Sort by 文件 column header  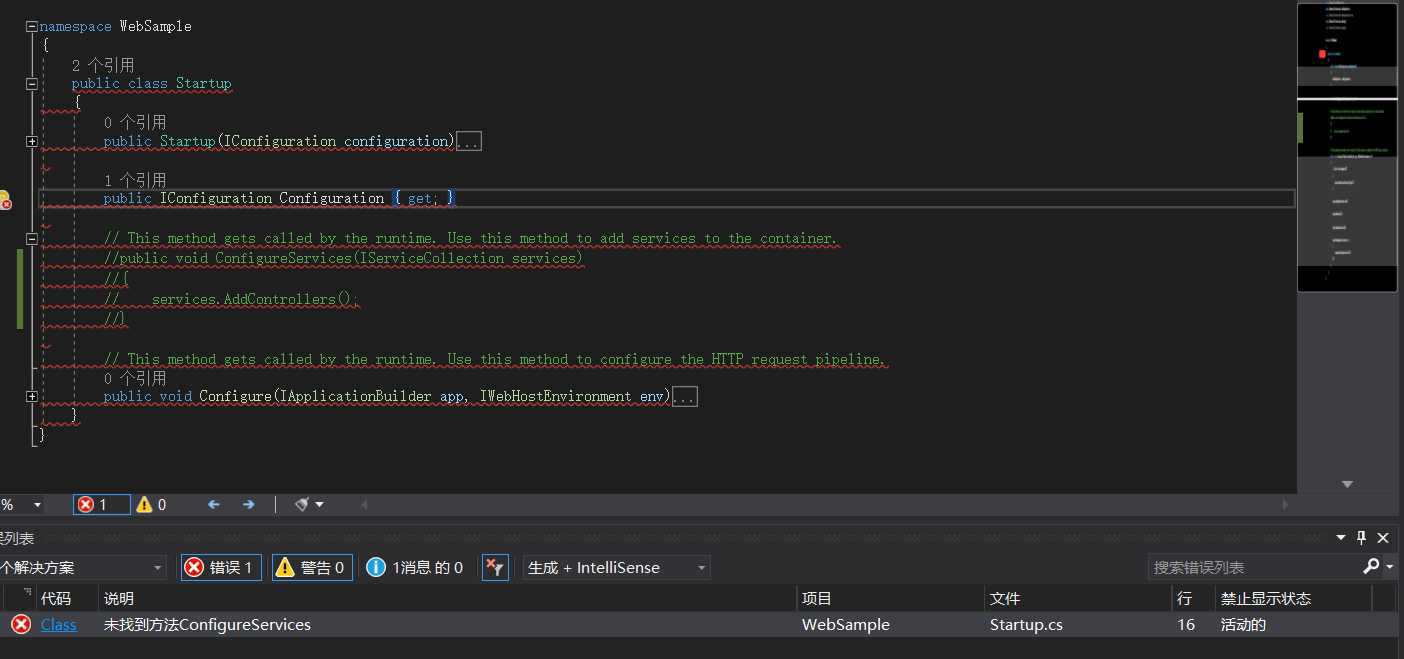(x=1004, y=598)
